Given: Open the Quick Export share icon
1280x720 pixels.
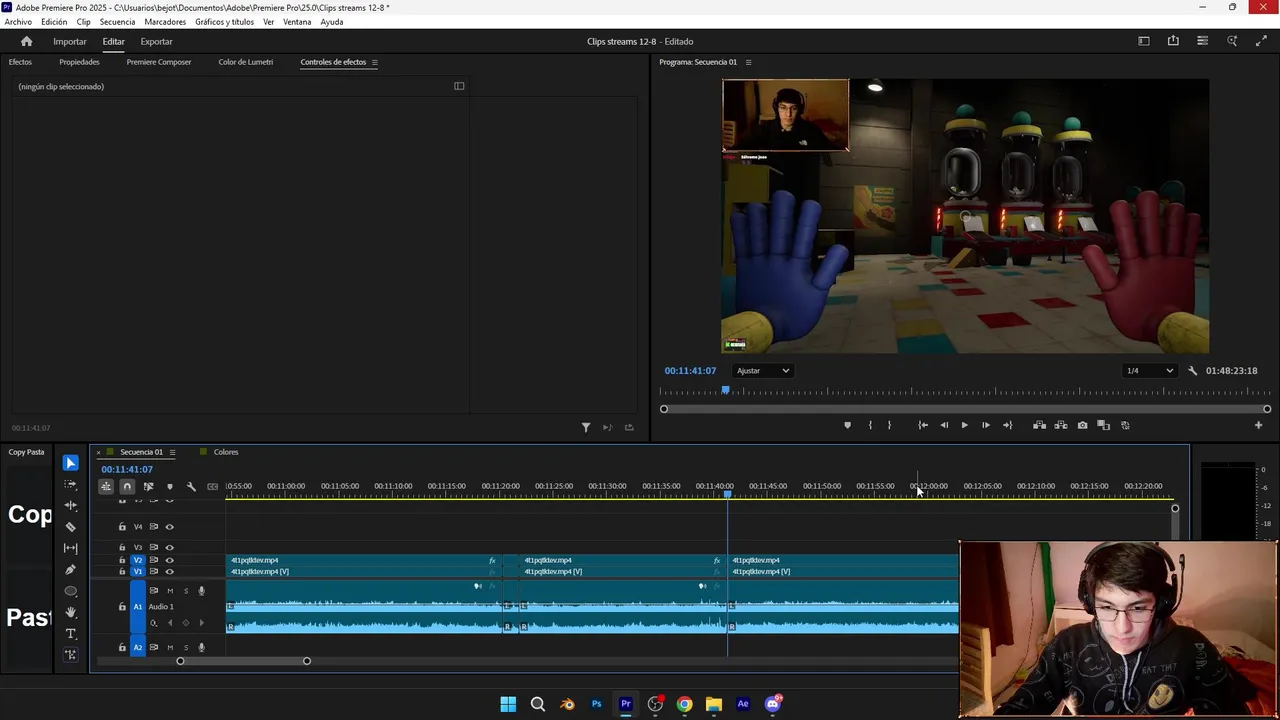Looking at the screenshot, I should tap(1173, 41).
